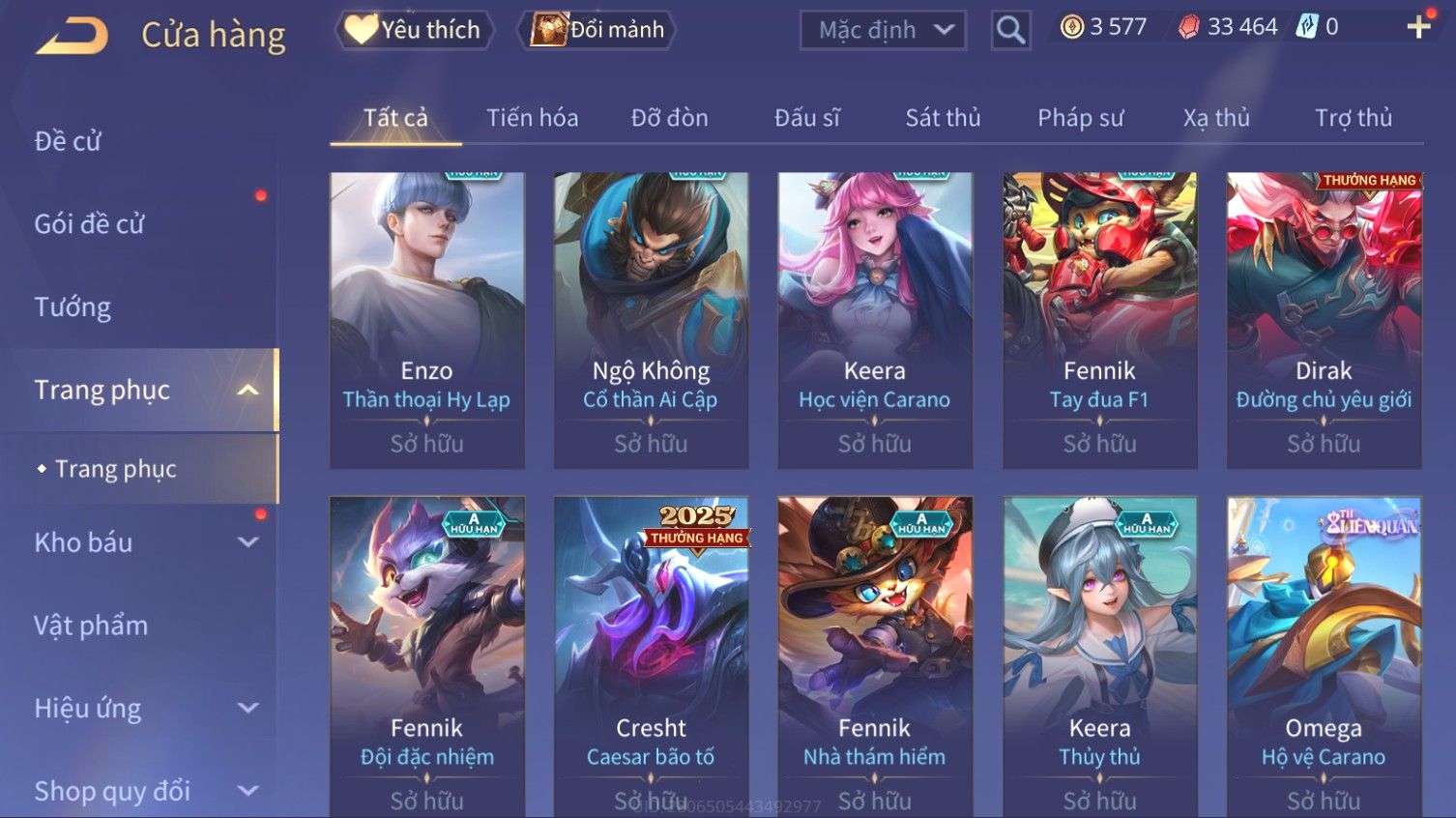Screen dimensions: 1456x818
Task: Open the Mặc định sort dropdown
Action: tap(883, 30)
